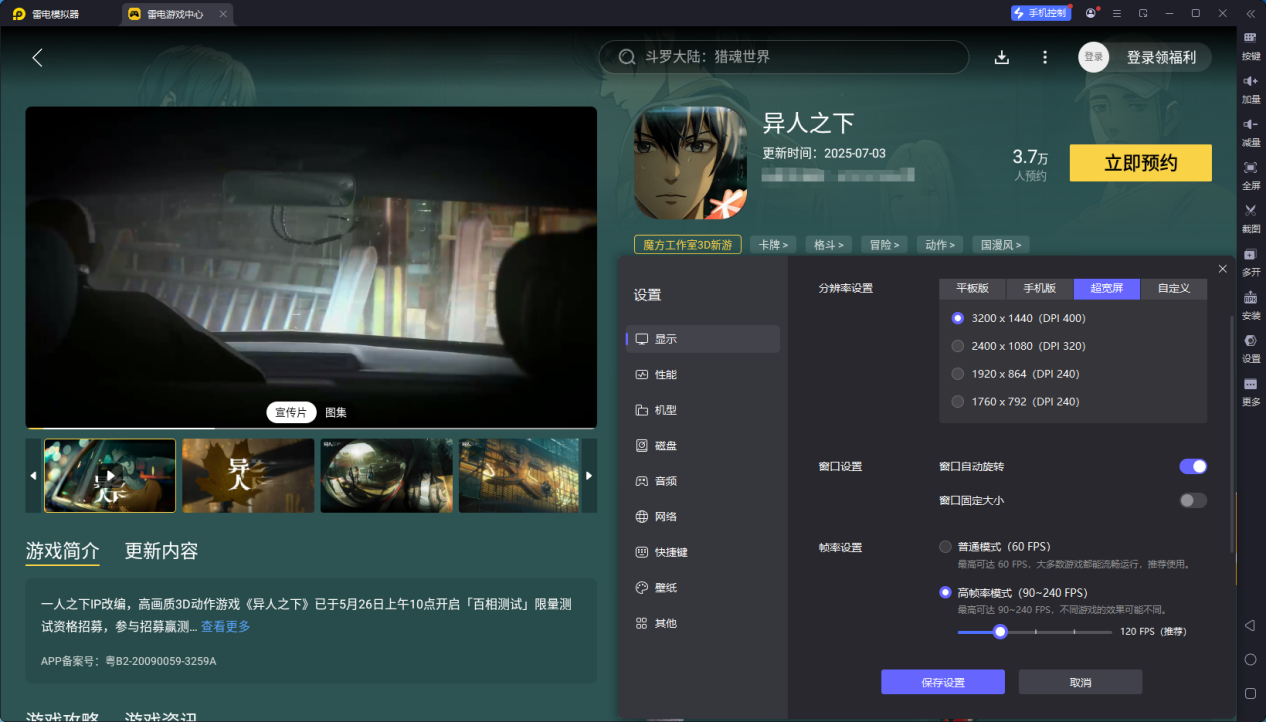
Task: Switch to the 平板版 resolution tab
Action: (x=972, y=288)
